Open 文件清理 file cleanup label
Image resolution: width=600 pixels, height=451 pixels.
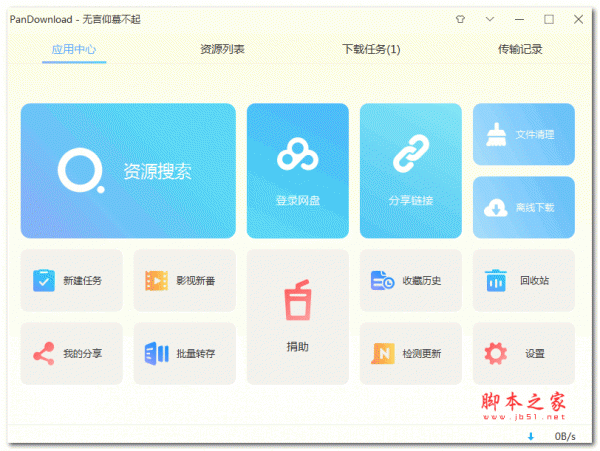535,134
